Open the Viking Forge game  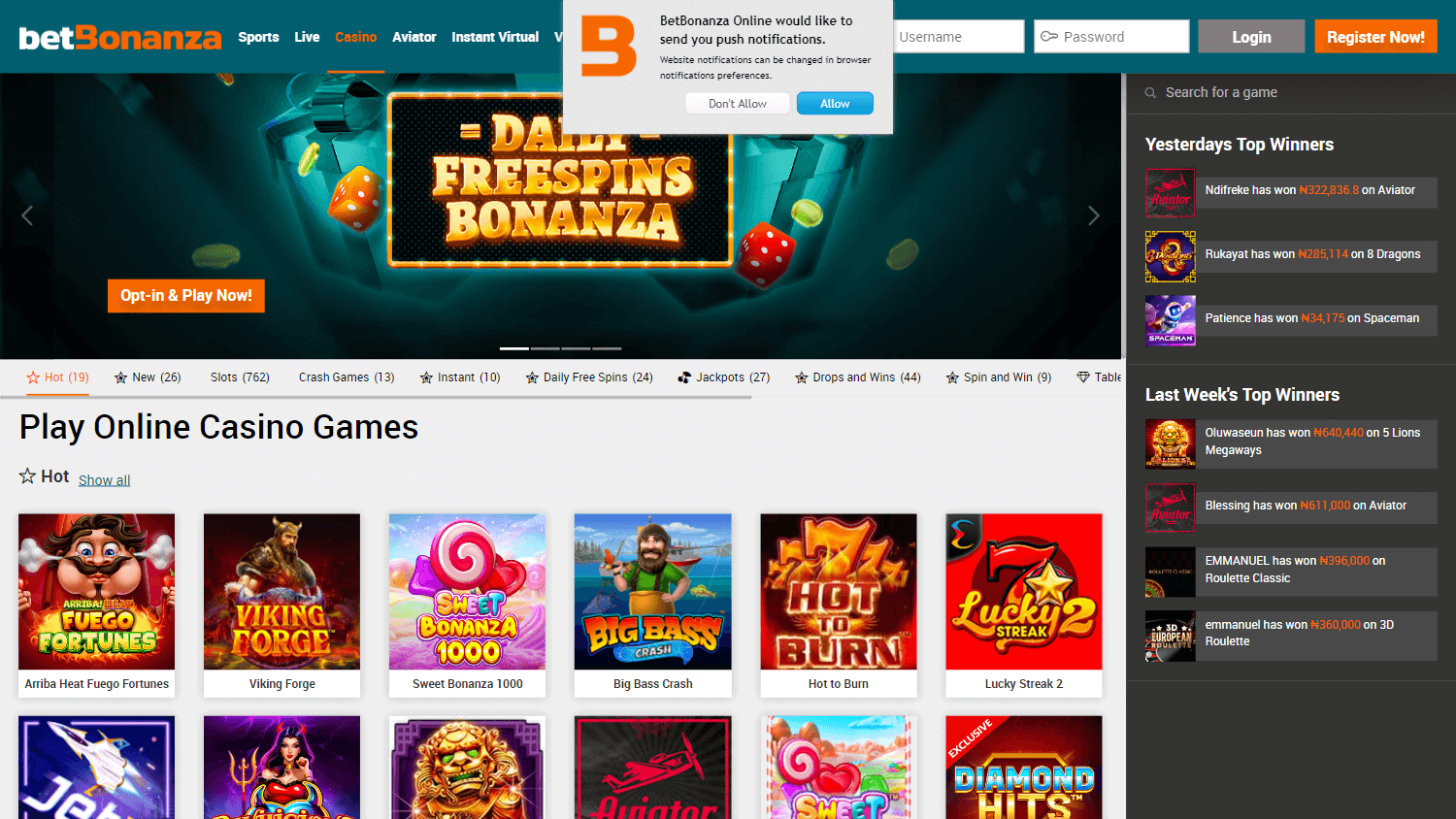[282, 606]
